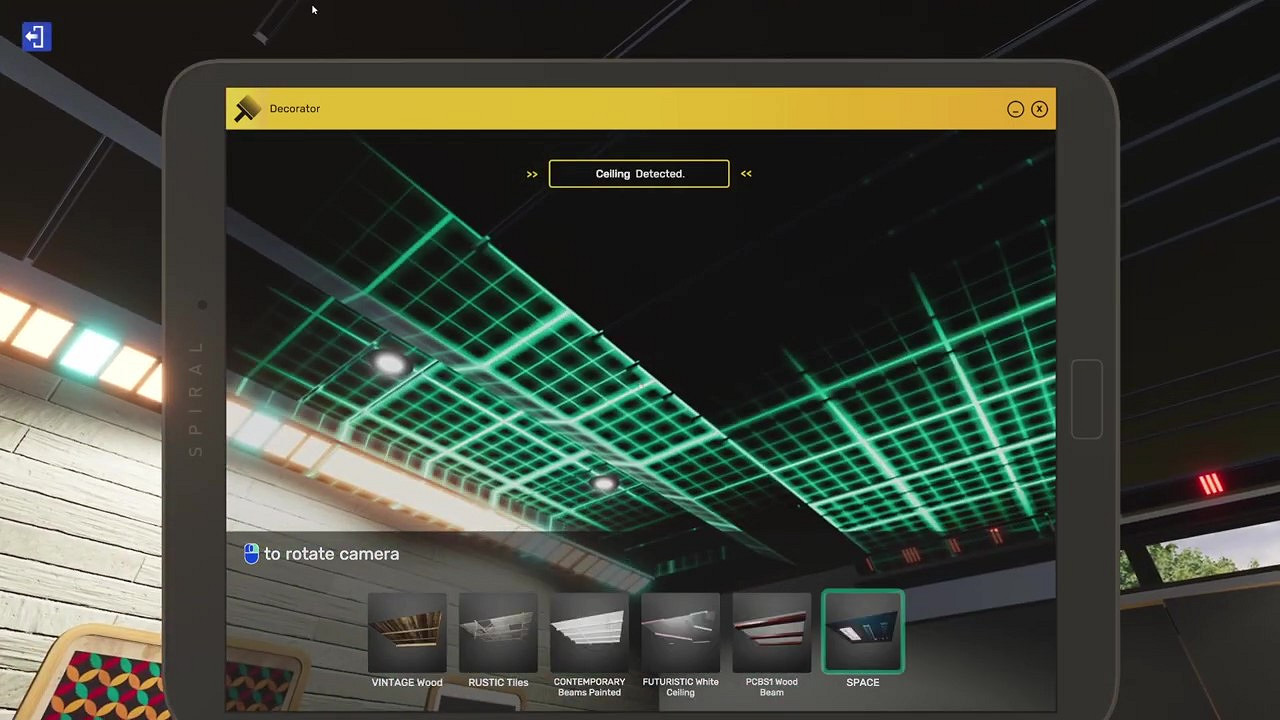Choose the RUSTIC Tiles ceiling style
Image resolution: width=1280 pixels, height=720 pixels.
click(498, 632)
